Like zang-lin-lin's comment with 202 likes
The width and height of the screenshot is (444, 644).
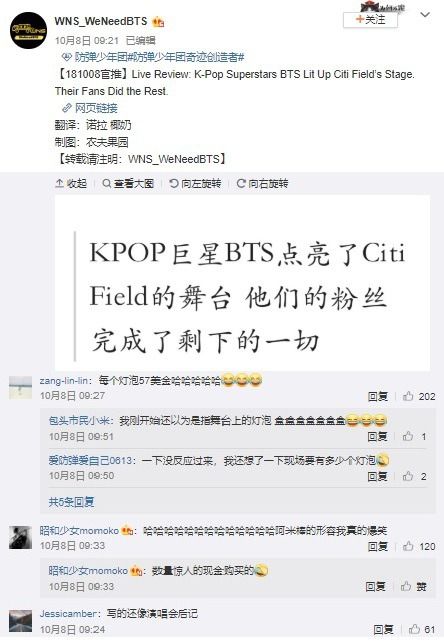pos(408,396)
